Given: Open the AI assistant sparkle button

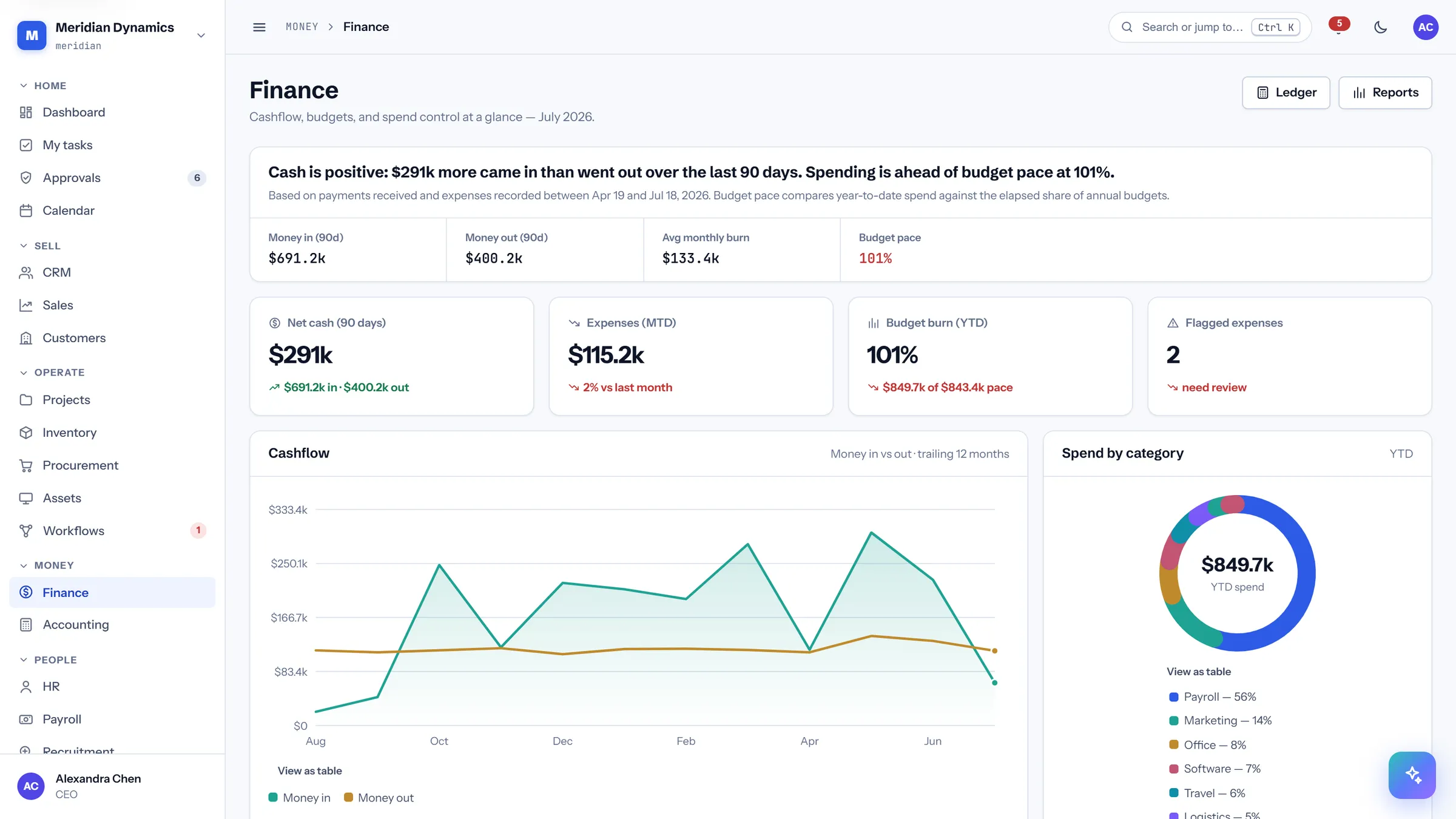Looking at the screenshot, I should pyautogui.click(x=1412, y=775).
